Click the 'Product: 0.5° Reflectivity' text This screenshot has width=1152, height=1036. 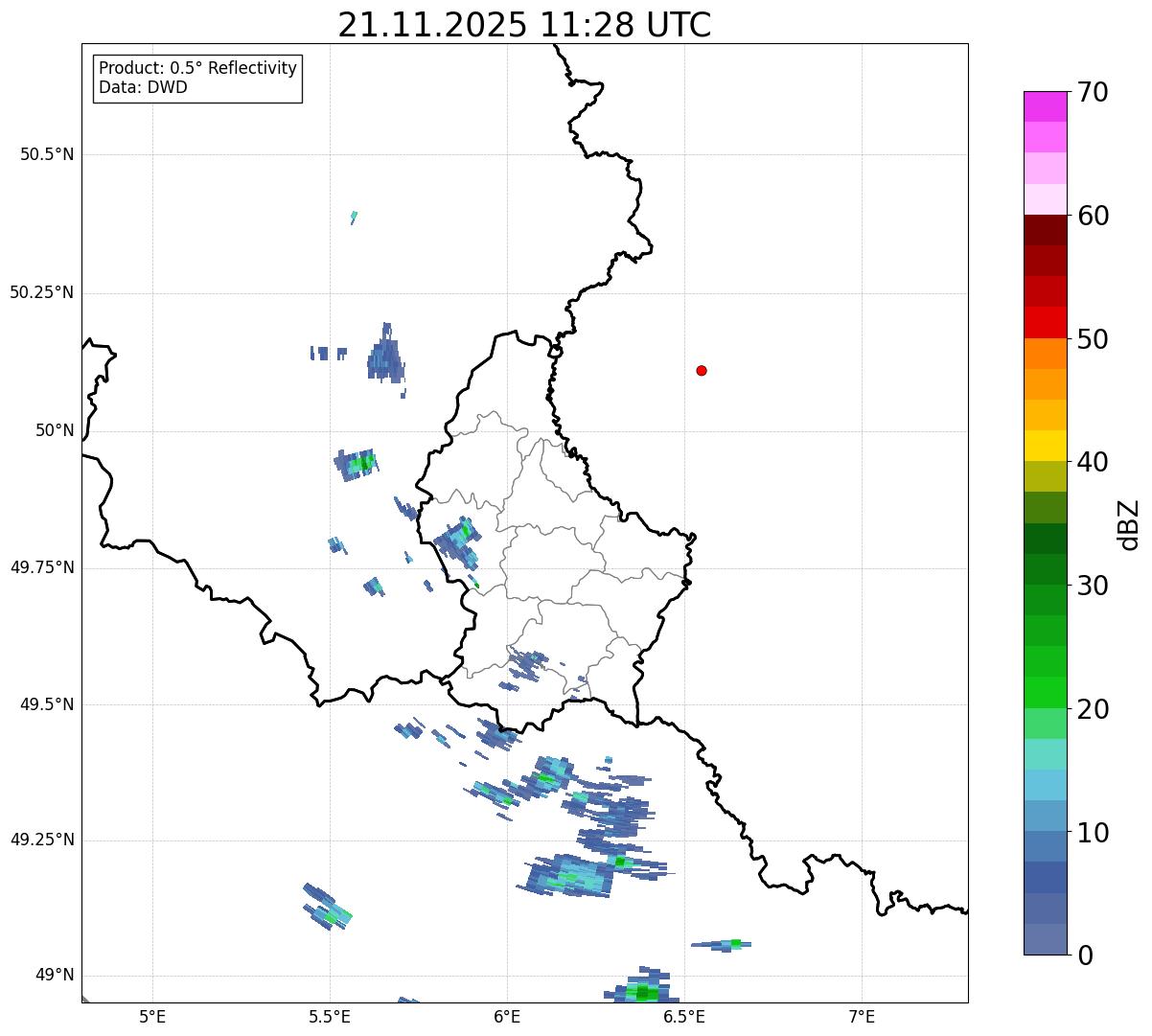pyautogui.click(x=198, y=68)
